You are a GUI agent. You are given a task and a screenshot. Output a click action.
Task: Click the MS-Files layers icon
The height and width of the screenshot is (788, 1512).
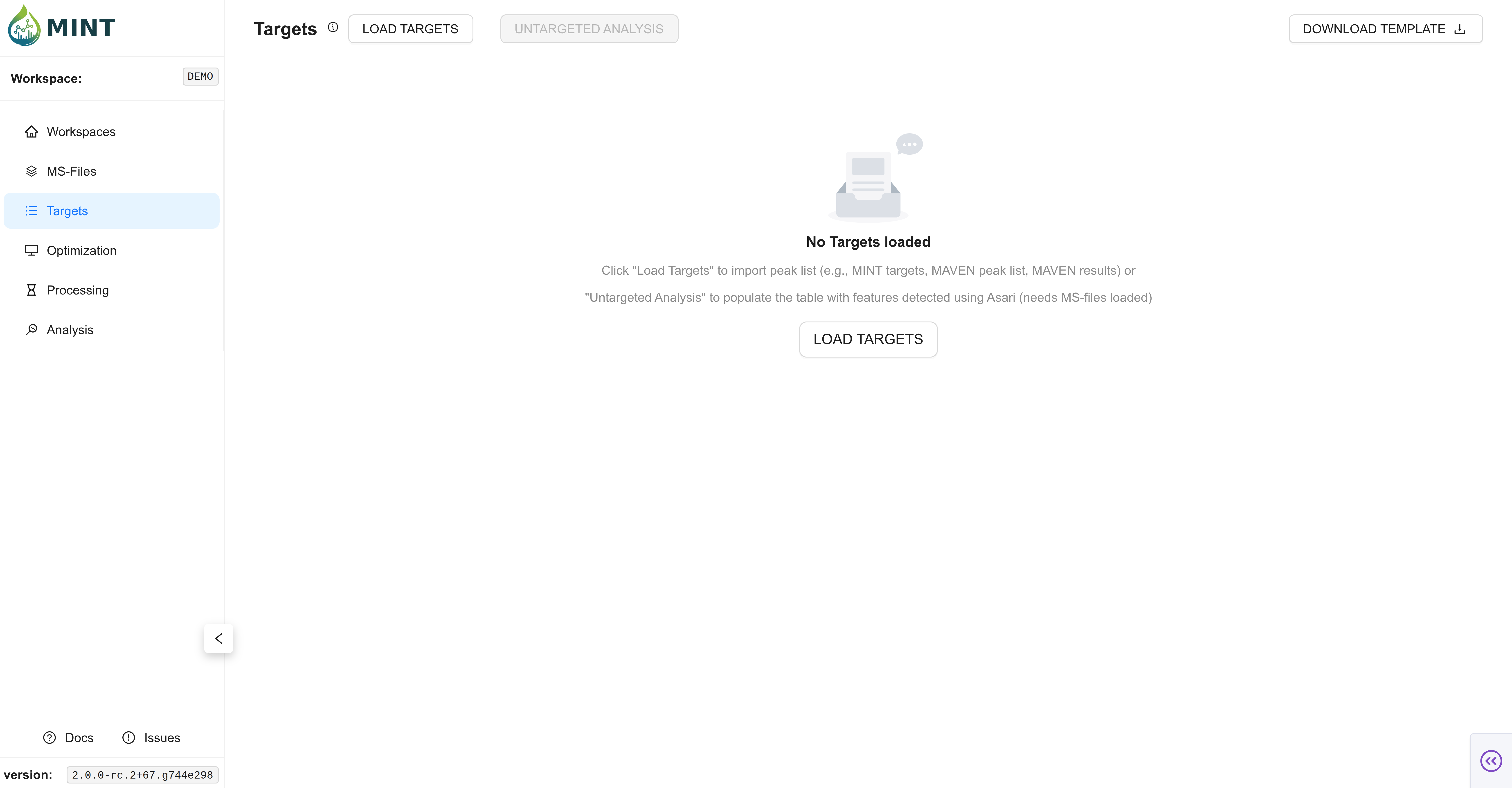[31, 172]
